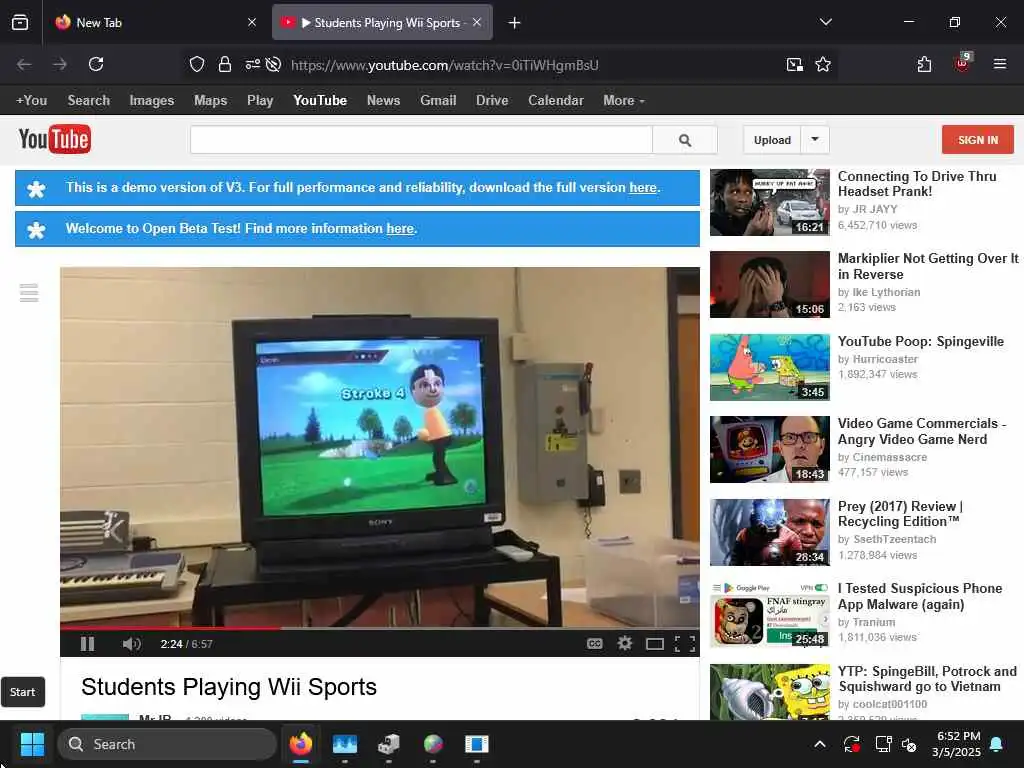Go back with the browser back arrow
This screenshot has width=1024, height=768.
(24, 64)
